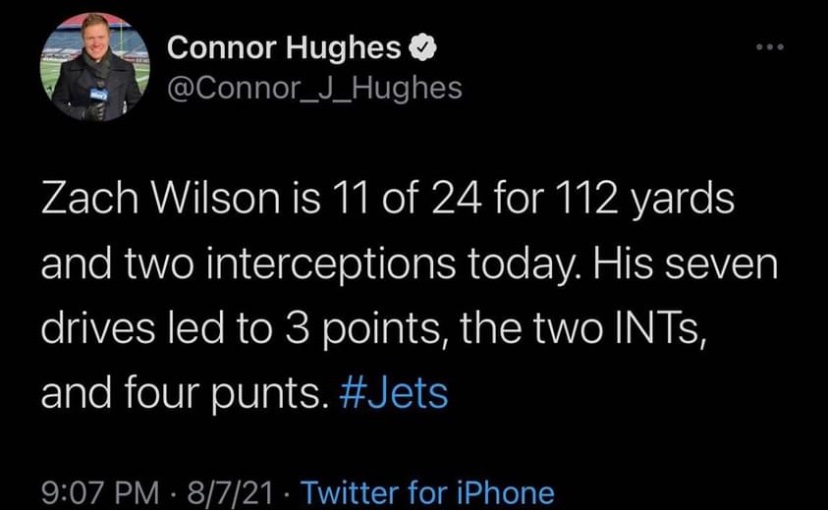Open the three-dot more options menu
The height and width of the screenshot is (510, 828).
click(x=770, y=48)
